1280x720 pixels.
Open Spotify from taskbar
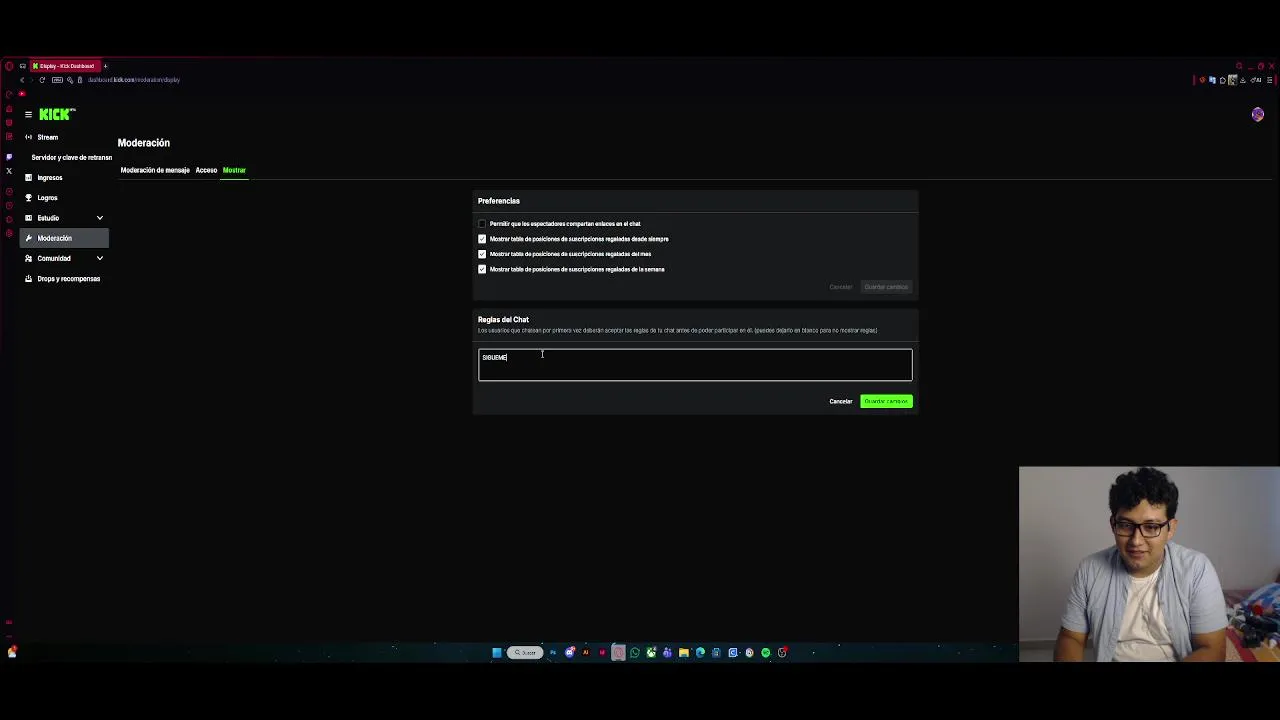point(765,653)
